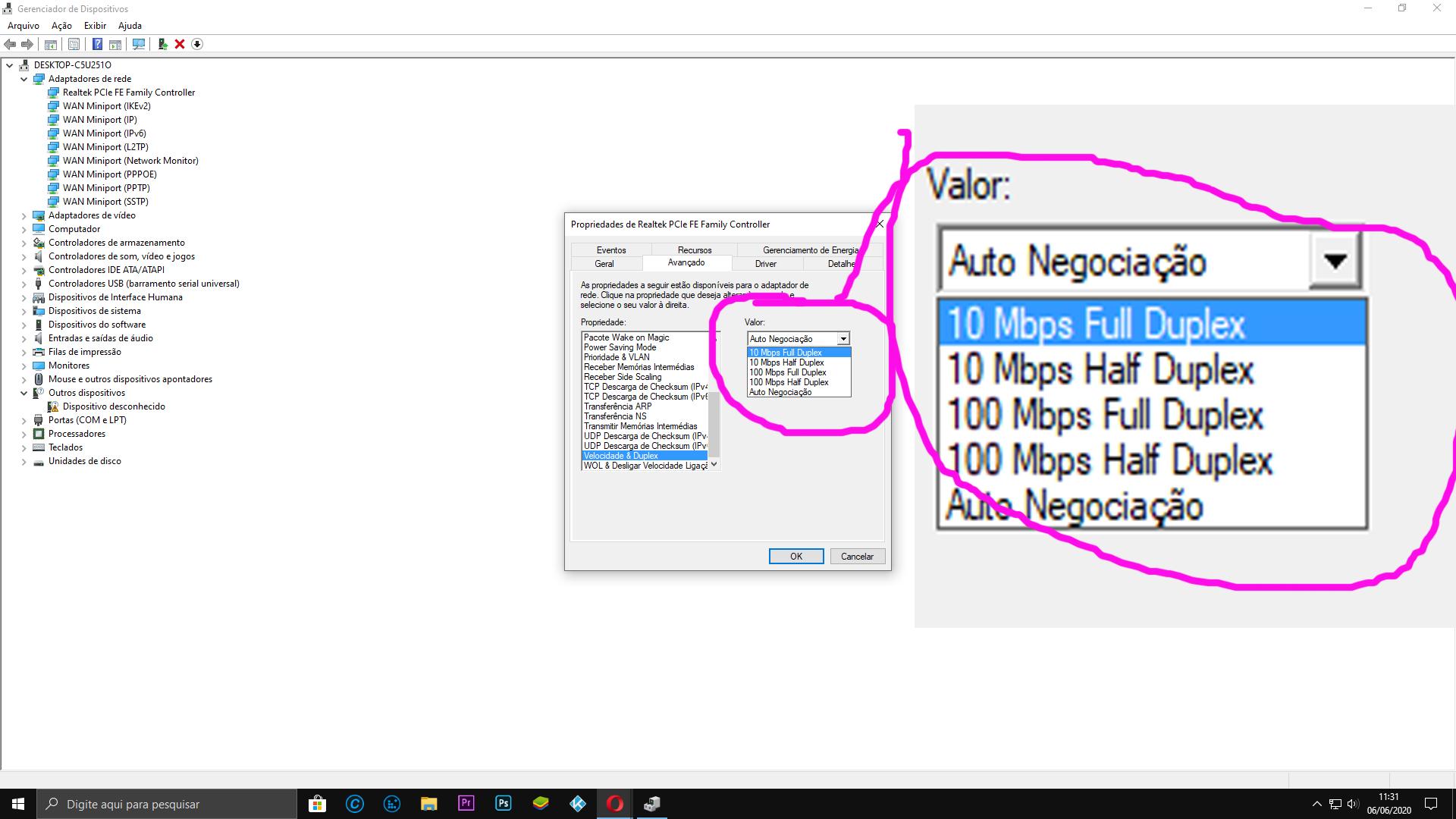Expand the Adaptadores de vídeo category
Screen dimensions: 1456x819
[24, 215]
